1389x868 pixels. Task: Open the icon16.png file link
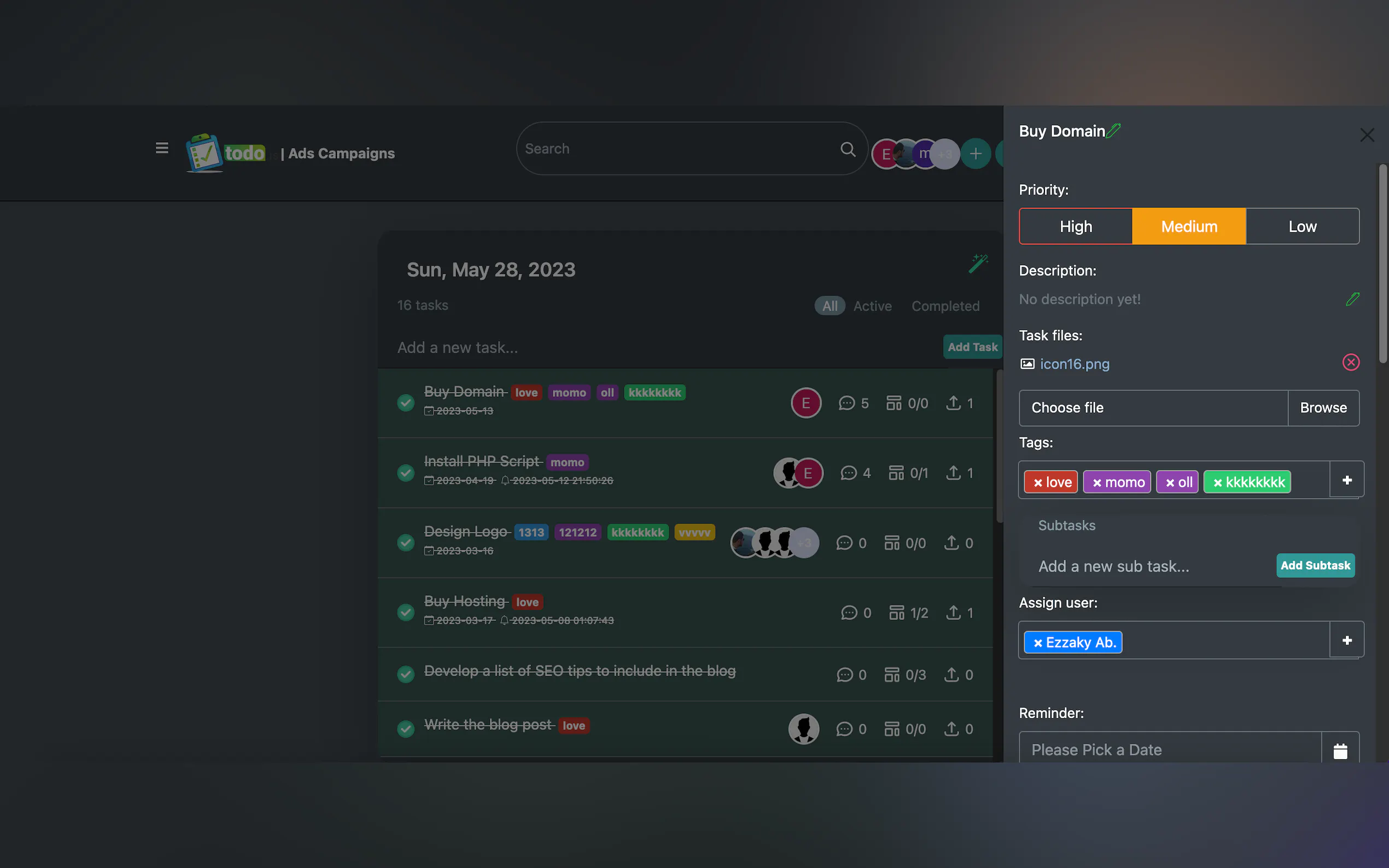point(1075,364)
